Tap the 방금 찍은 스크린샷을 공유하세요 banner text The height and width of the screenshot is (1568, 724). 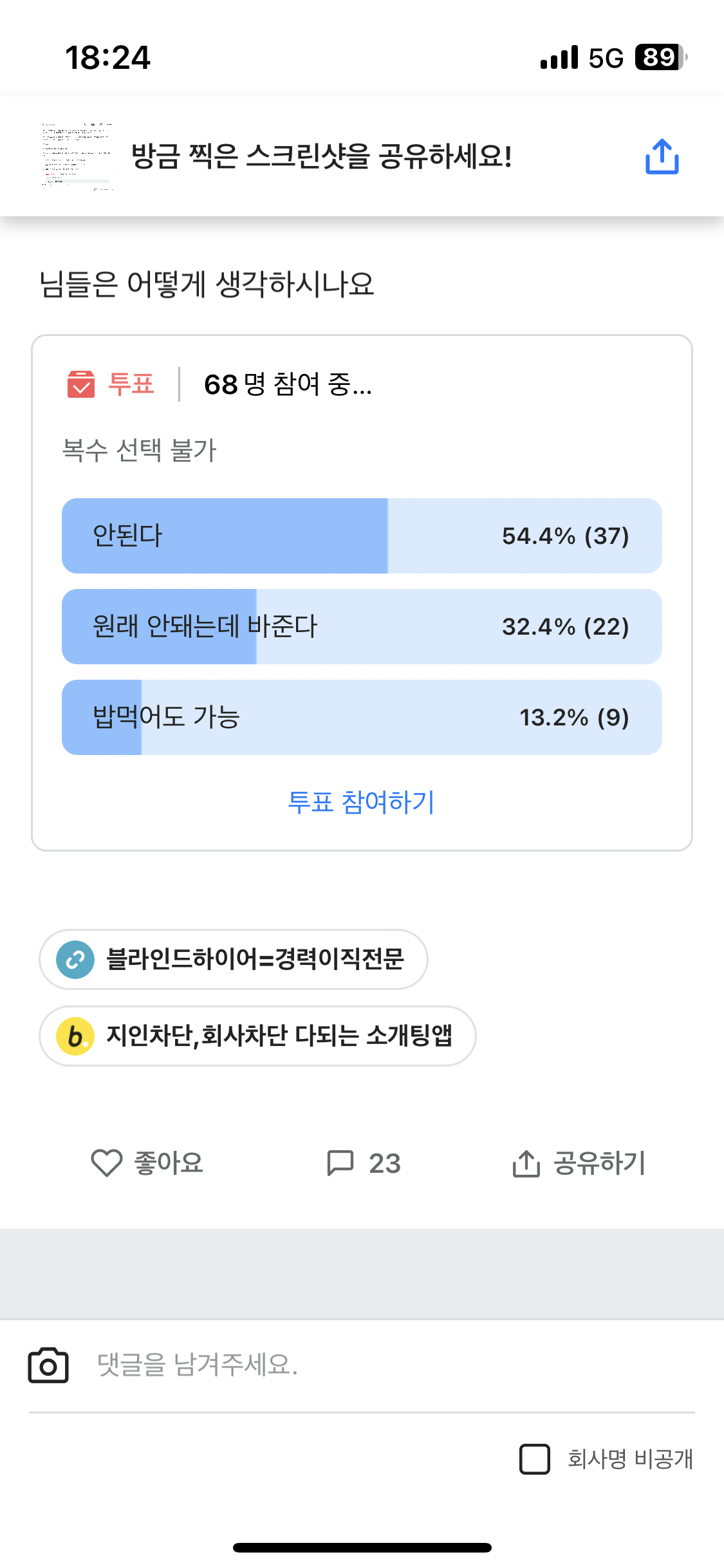322,156
